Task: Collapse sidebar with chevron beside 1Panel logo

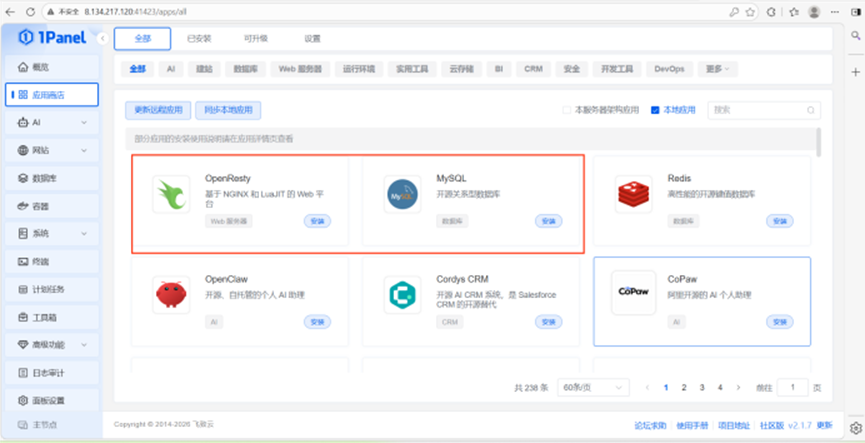Action: [x=103, y=38]
